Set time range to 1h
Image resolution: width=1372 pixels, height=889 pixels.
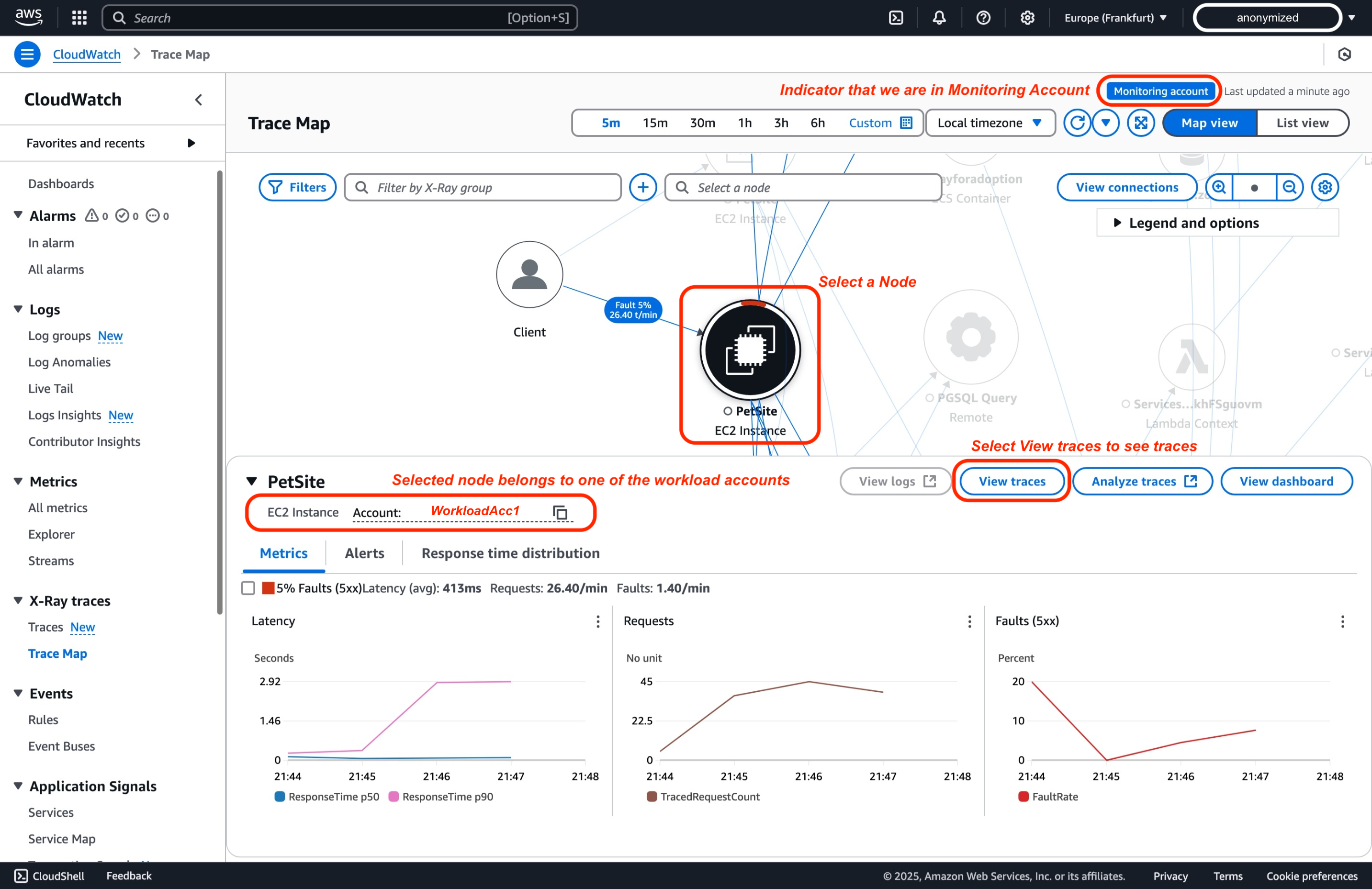click(x=744, y=123)
